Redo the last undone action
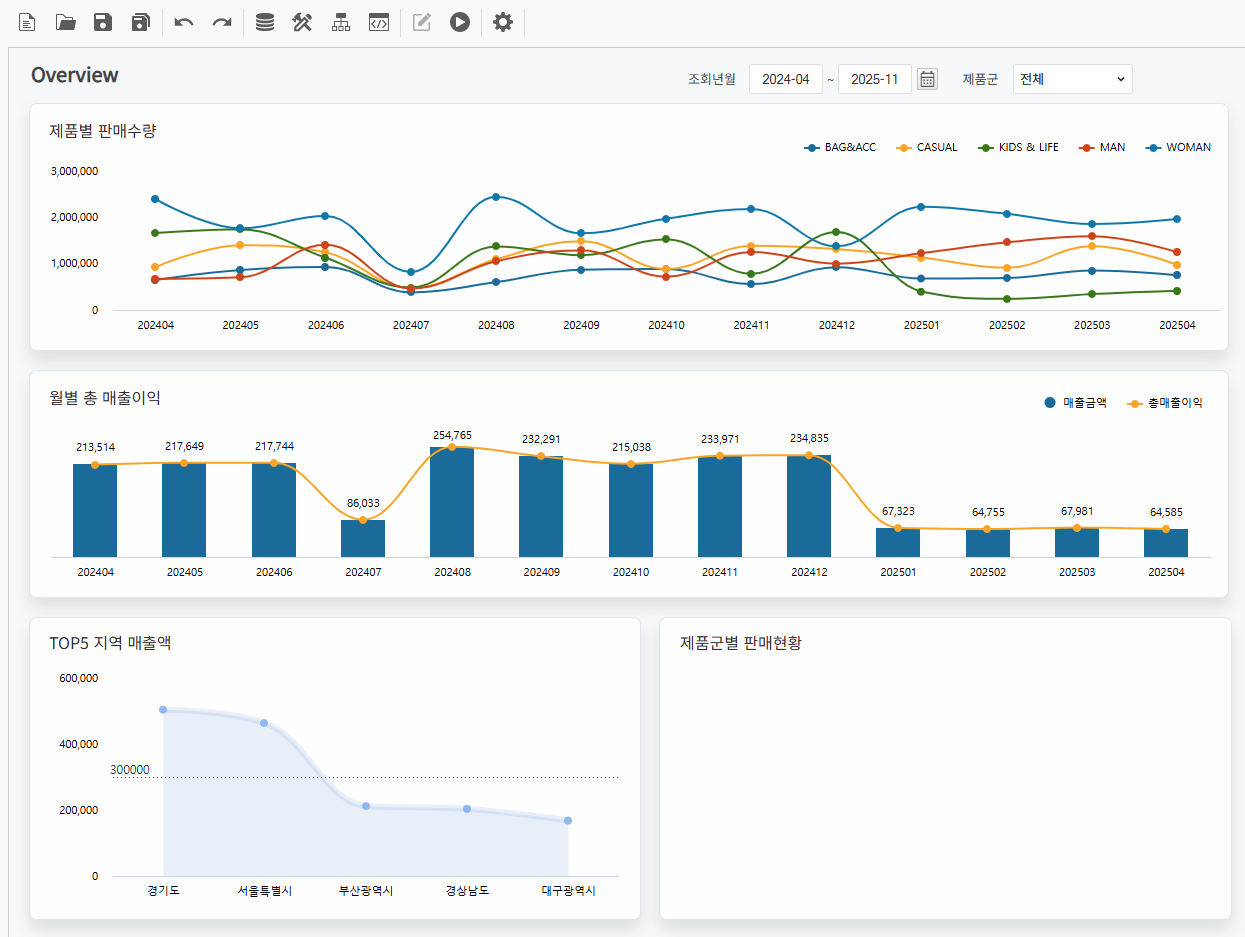The width and height of the screenshot is (1245, 937). point(221,22)
